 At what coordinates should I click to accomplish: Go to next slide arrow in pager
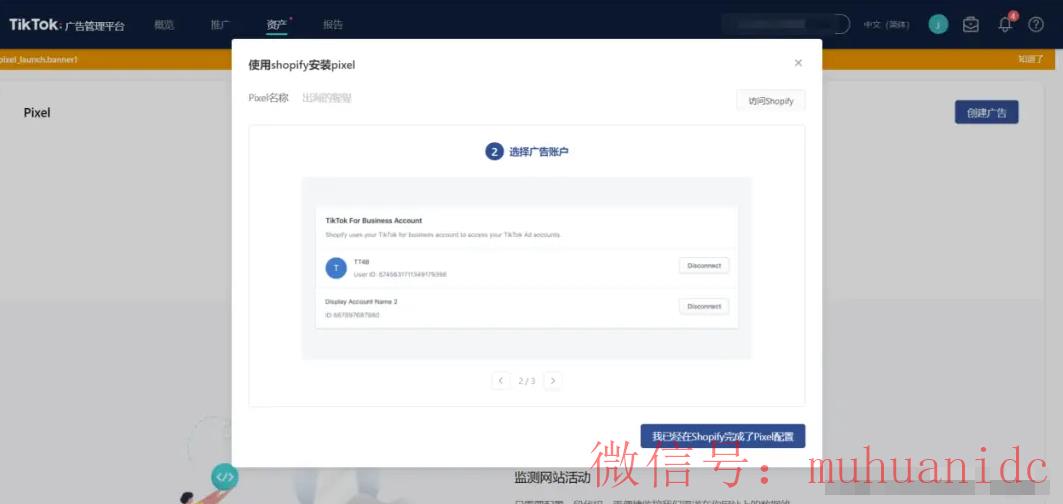point(553,381)
